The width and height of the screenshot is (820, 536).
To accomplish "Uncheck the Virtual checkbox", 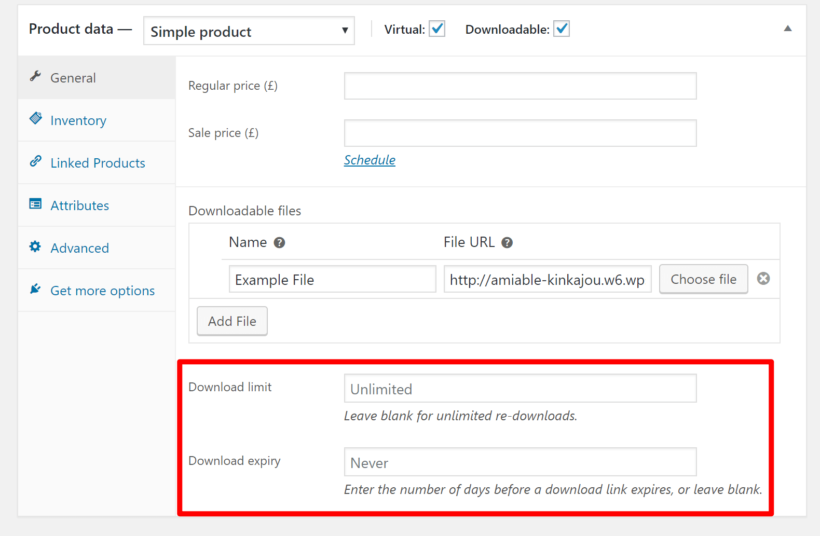I will click(437, 29).
